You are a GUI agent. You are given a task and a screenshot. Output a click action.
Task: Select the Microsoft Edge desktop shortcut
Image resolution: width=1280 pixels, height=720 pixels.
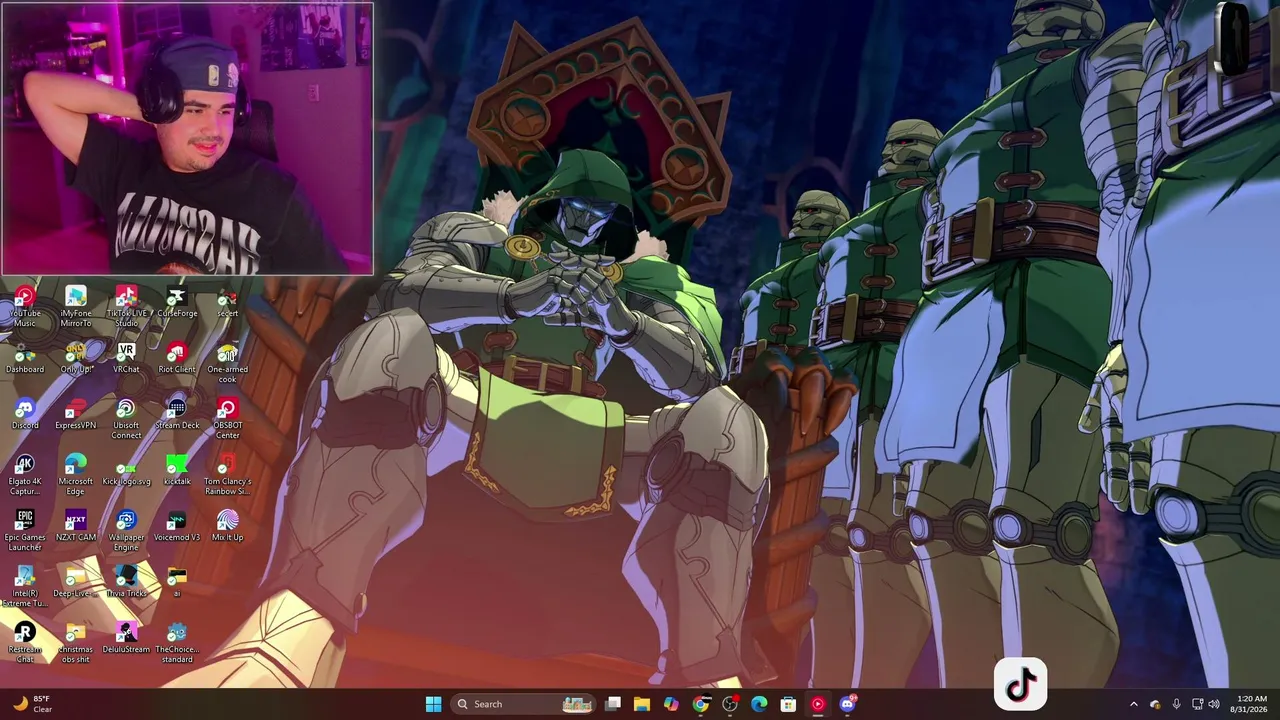pos(75,475)
